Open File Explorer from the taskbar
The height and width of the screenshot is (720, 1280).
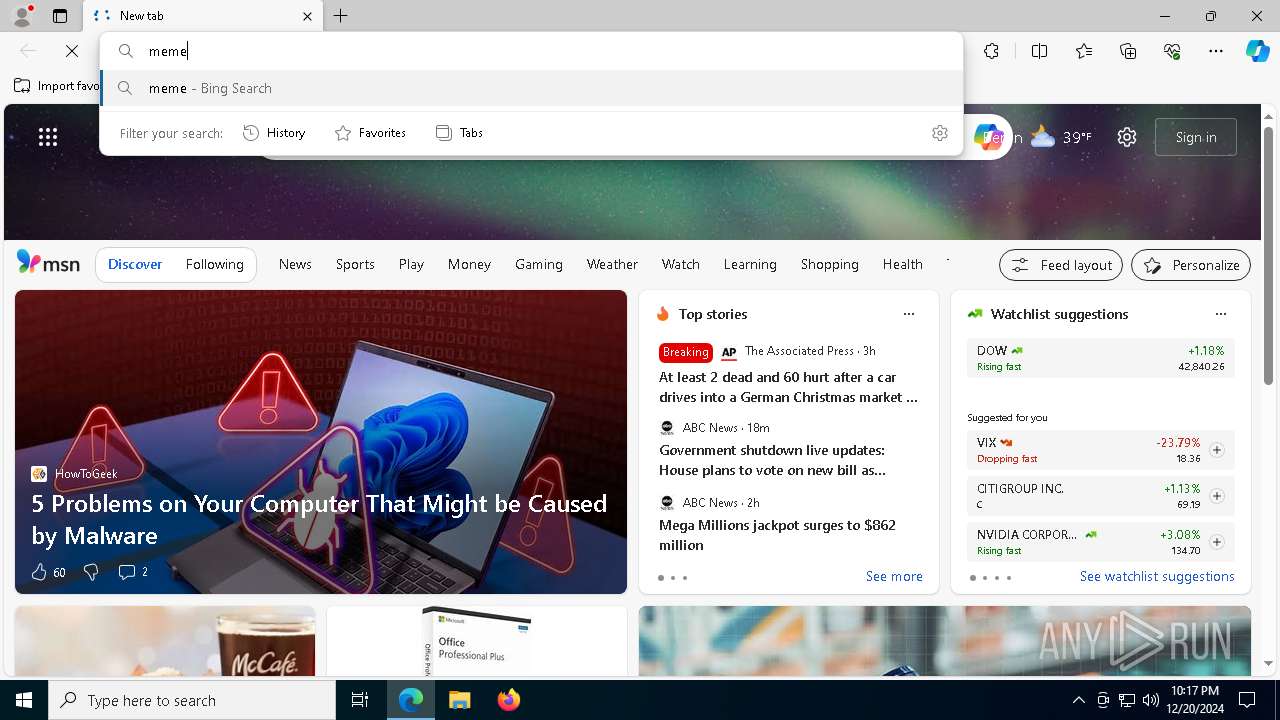(459, 700)
